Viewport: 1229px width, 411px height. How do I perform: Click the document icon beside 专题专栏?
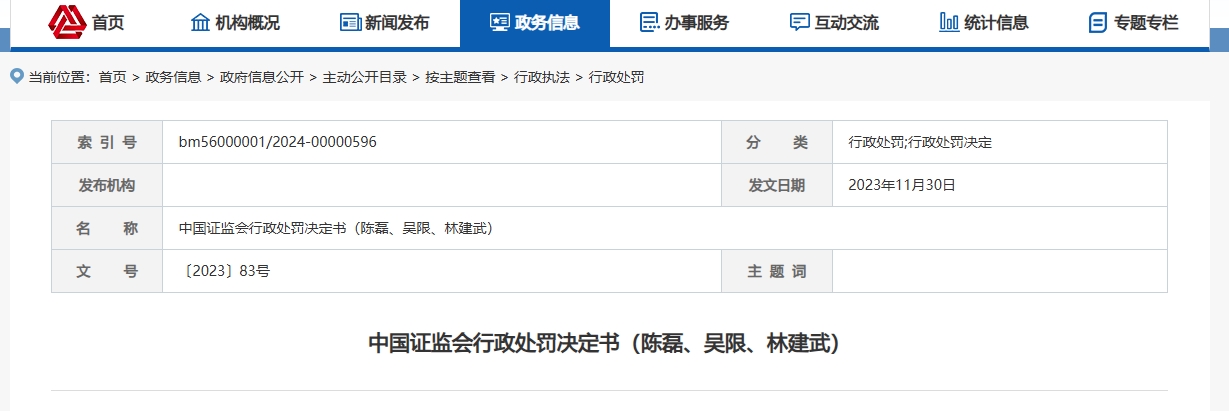coord(1098,22)
